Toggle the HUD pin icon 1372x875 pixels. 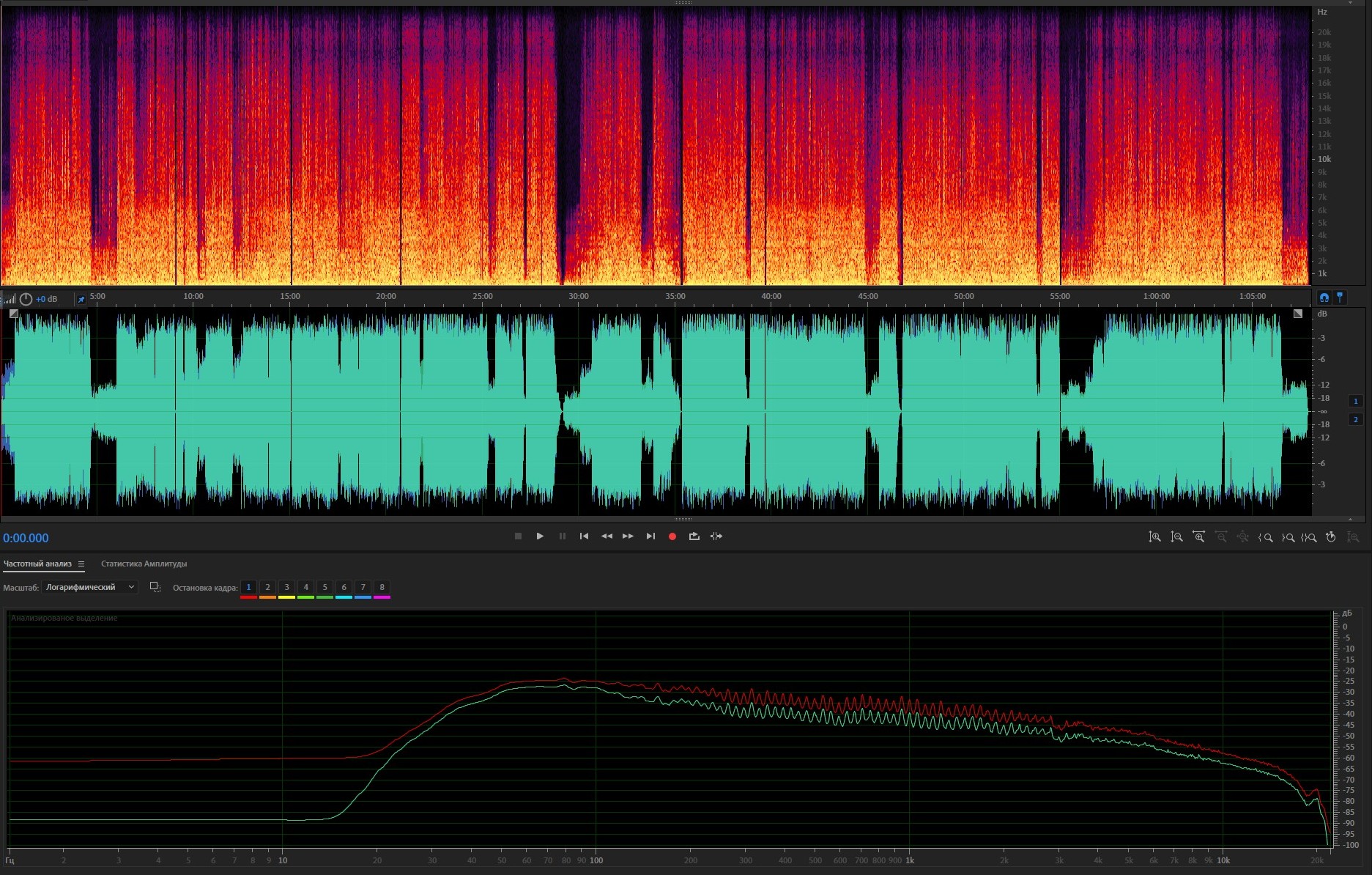coord(81,299)
